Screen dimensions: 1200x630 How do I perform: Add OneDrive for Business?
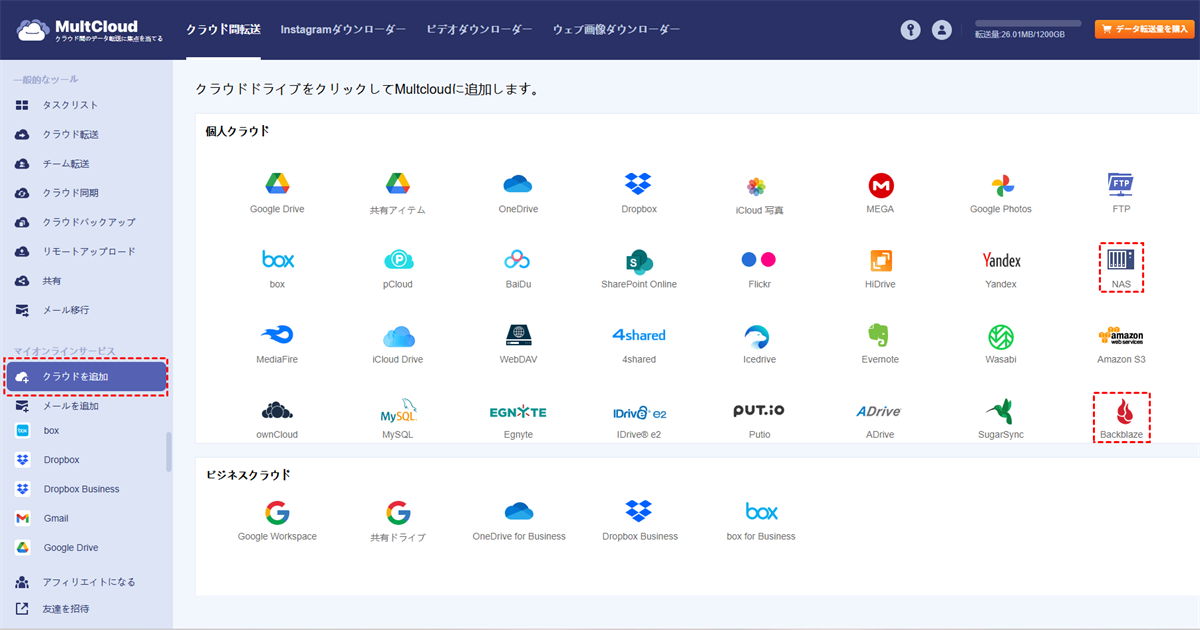[518, 512]
